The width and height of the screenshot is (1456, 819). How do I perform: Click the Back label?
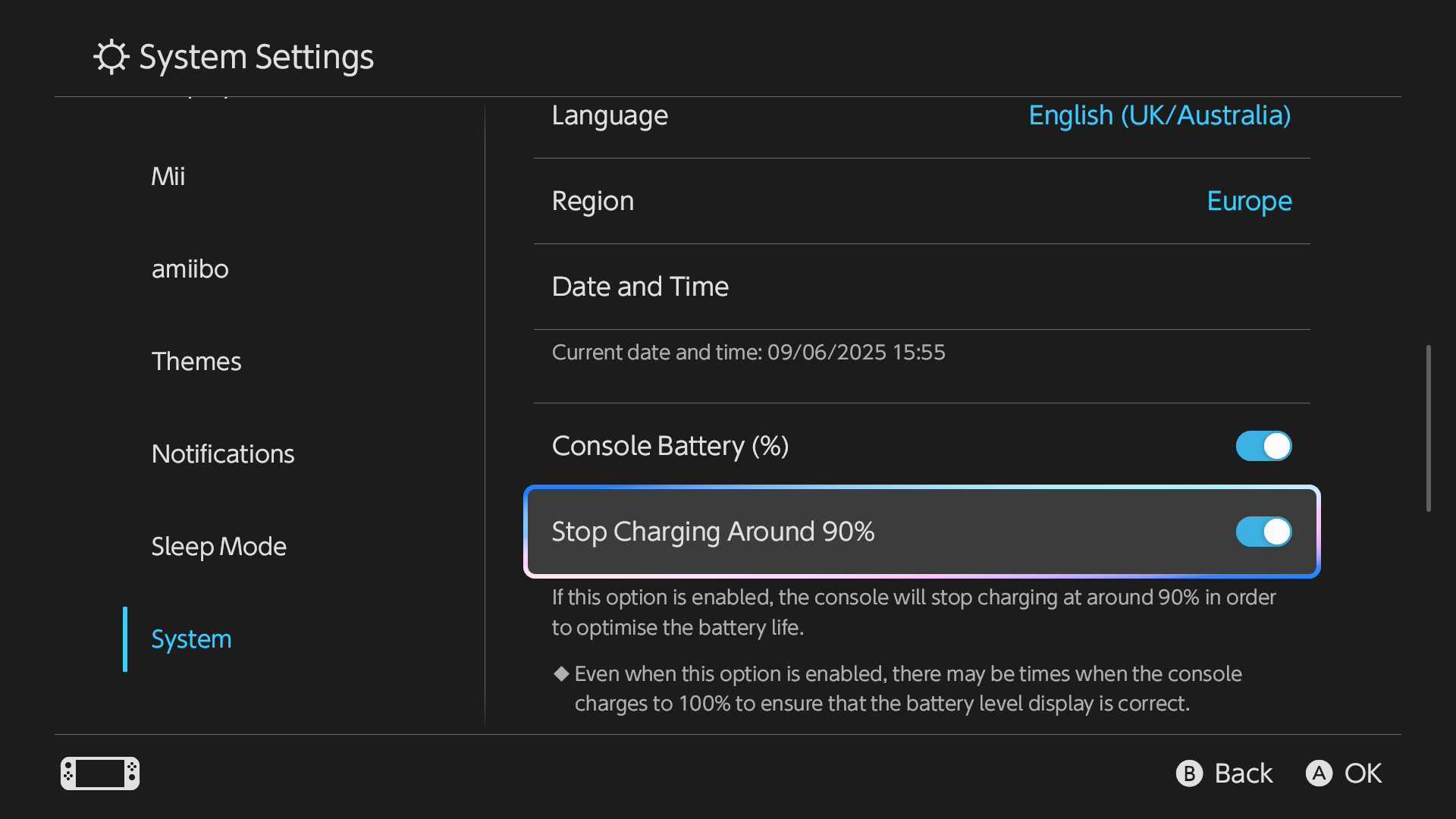pos(1244,773)
